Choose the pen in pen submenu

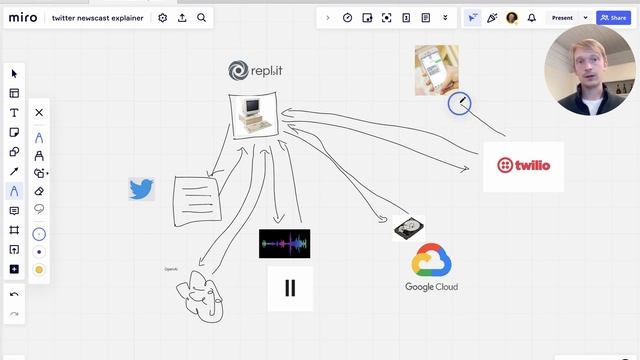tap(39, 138)
